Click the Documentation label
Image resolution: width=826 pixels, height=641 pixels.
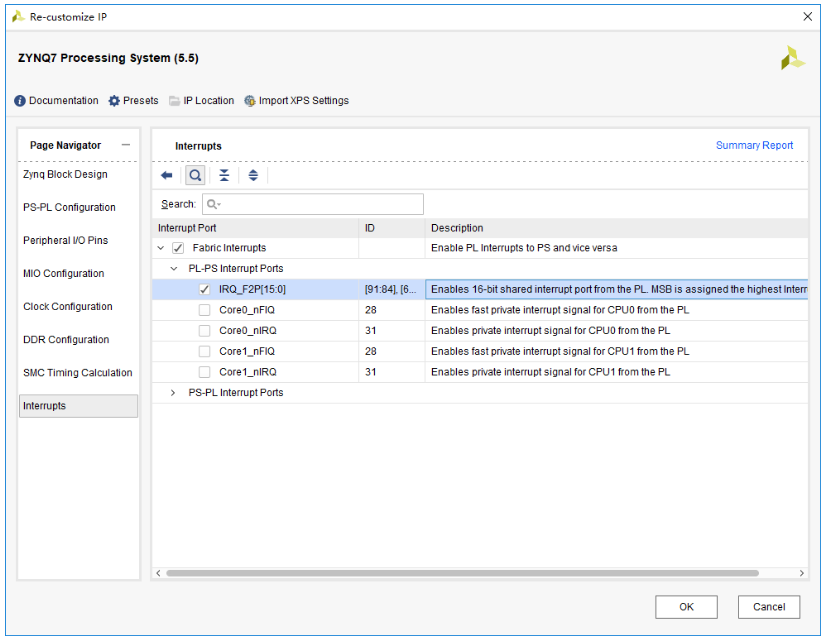tap(64, 101)
